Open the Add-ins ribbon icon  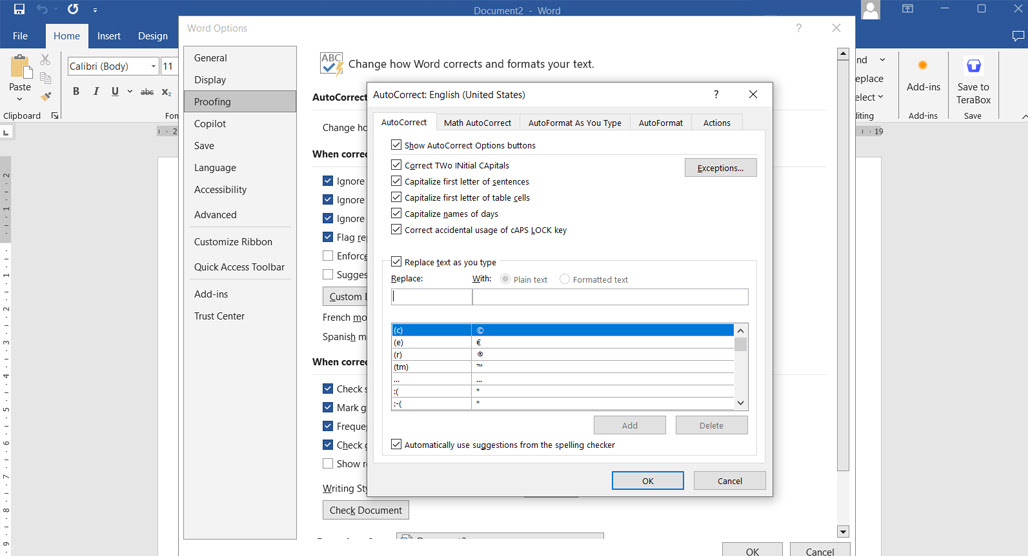922,65
